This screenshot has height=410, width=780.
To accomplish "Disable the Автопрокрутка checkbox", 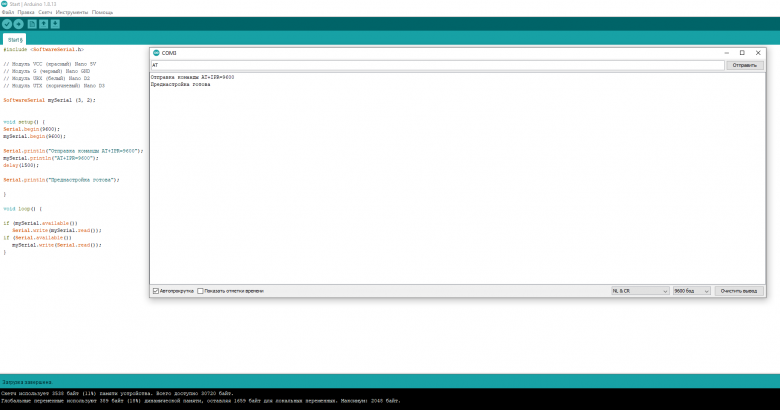I will coord(155,290).
